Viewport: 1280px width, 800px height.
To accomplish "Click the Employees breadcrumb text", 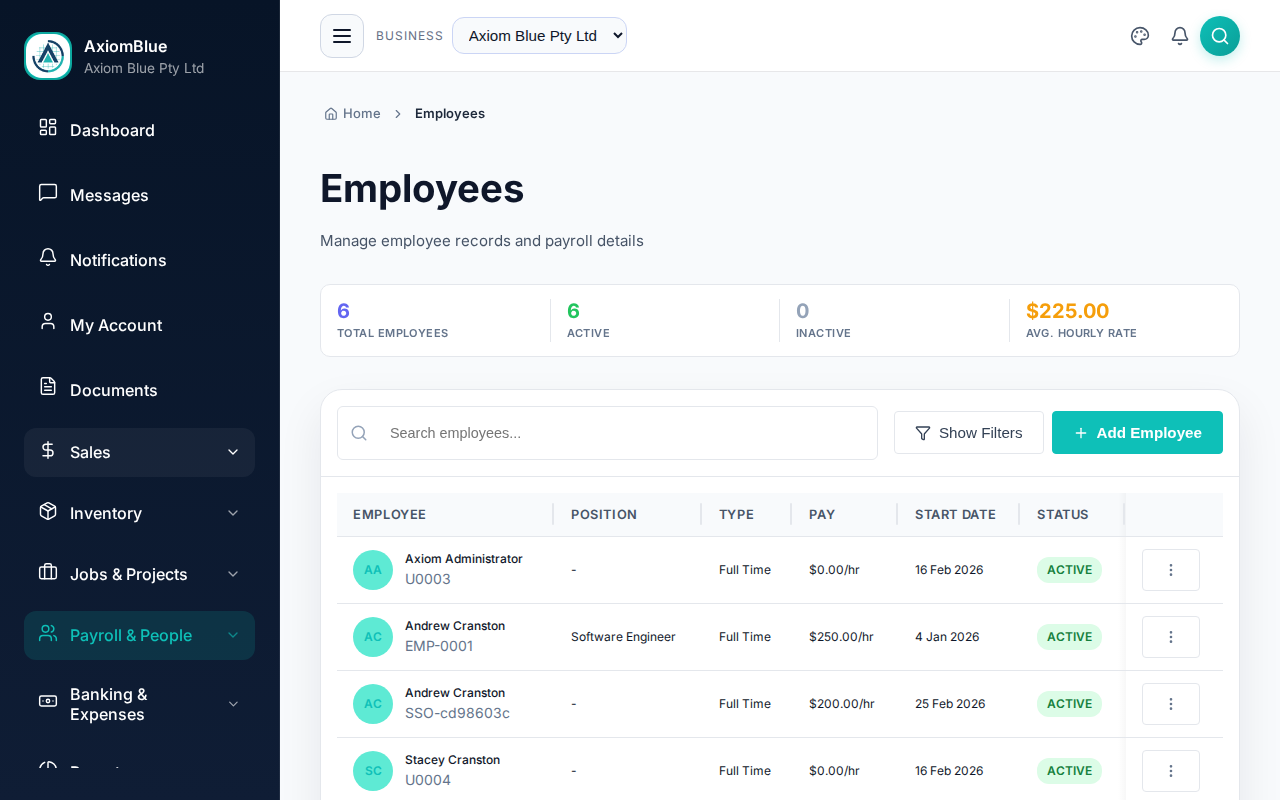I will click(x=450, y=114).
